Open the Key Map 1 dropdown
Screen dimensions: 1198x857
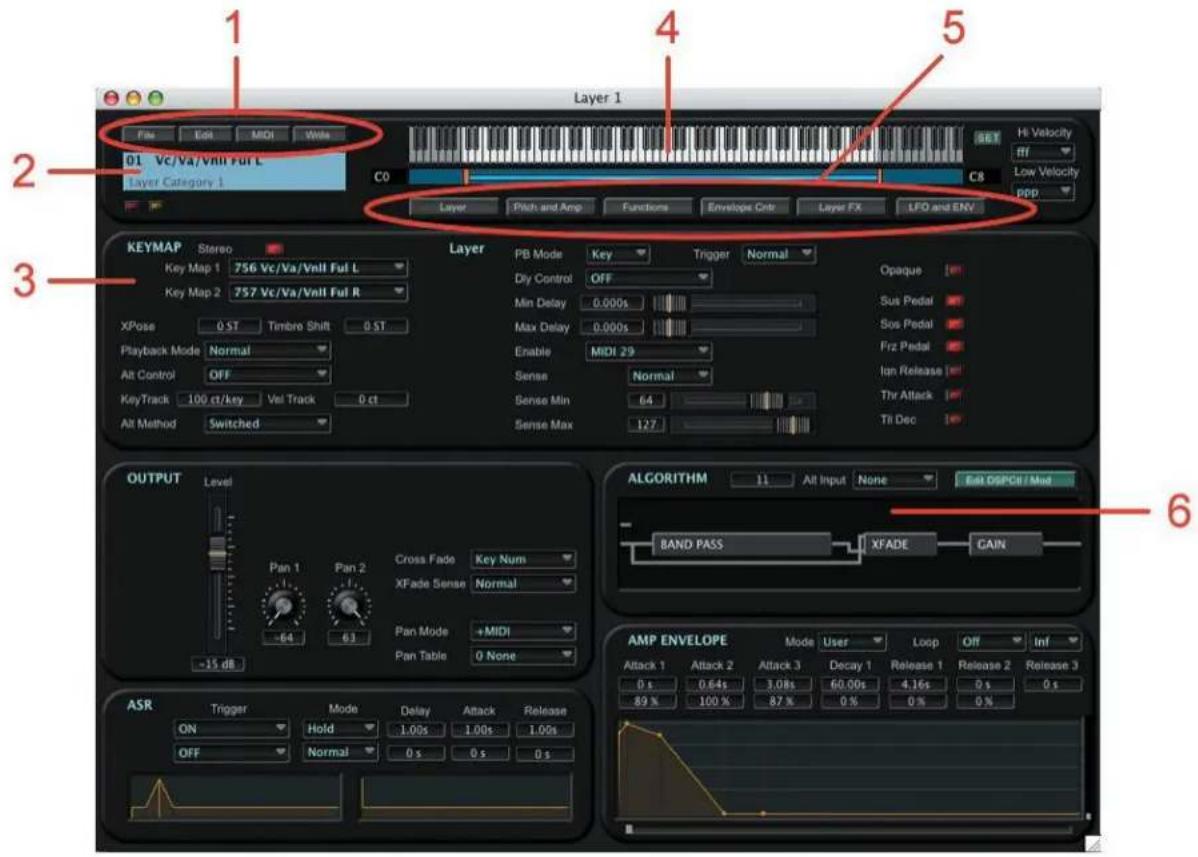pos(319,268)
